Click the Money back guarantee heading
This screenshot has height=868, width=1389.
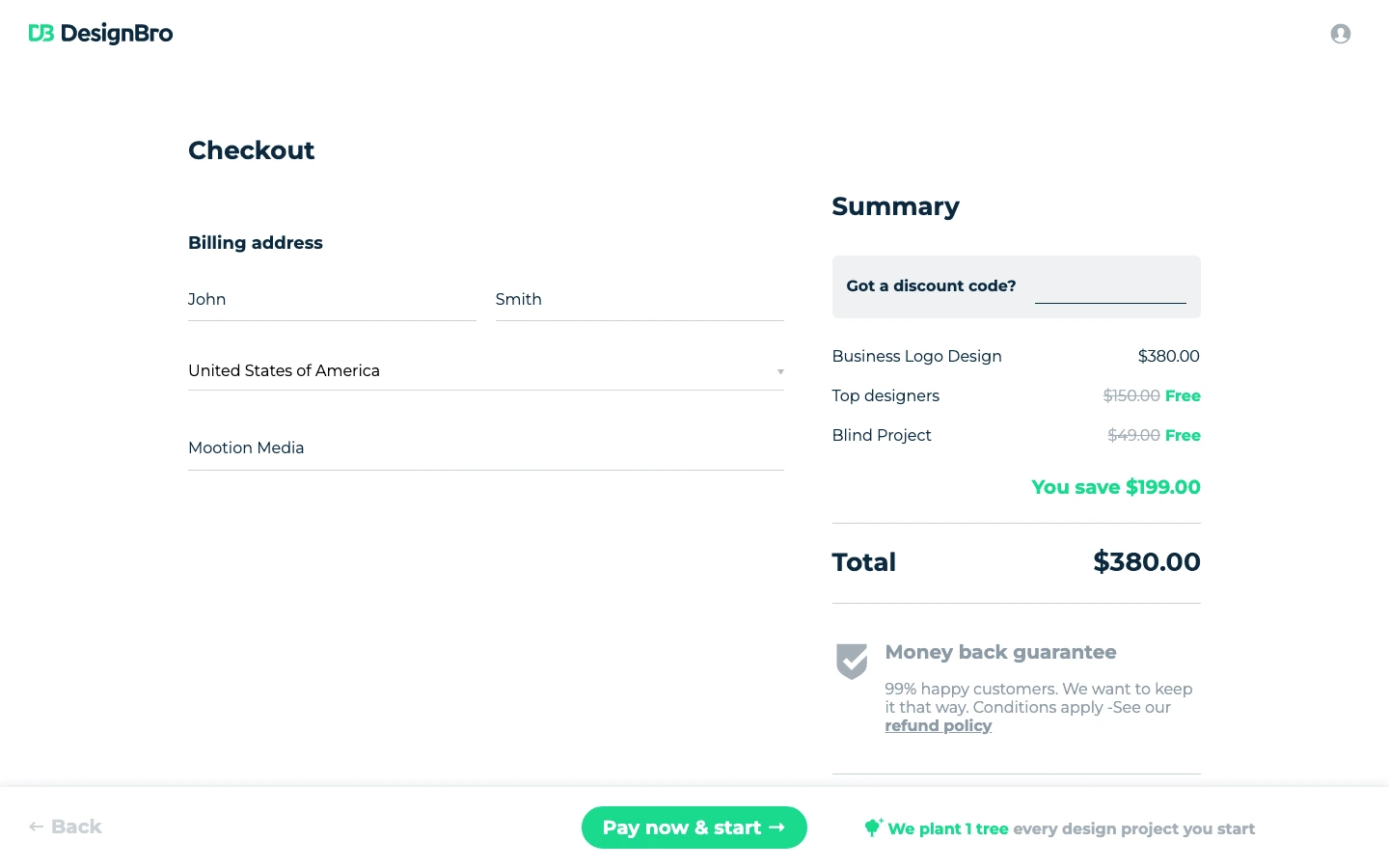[x=1000, y=653]
